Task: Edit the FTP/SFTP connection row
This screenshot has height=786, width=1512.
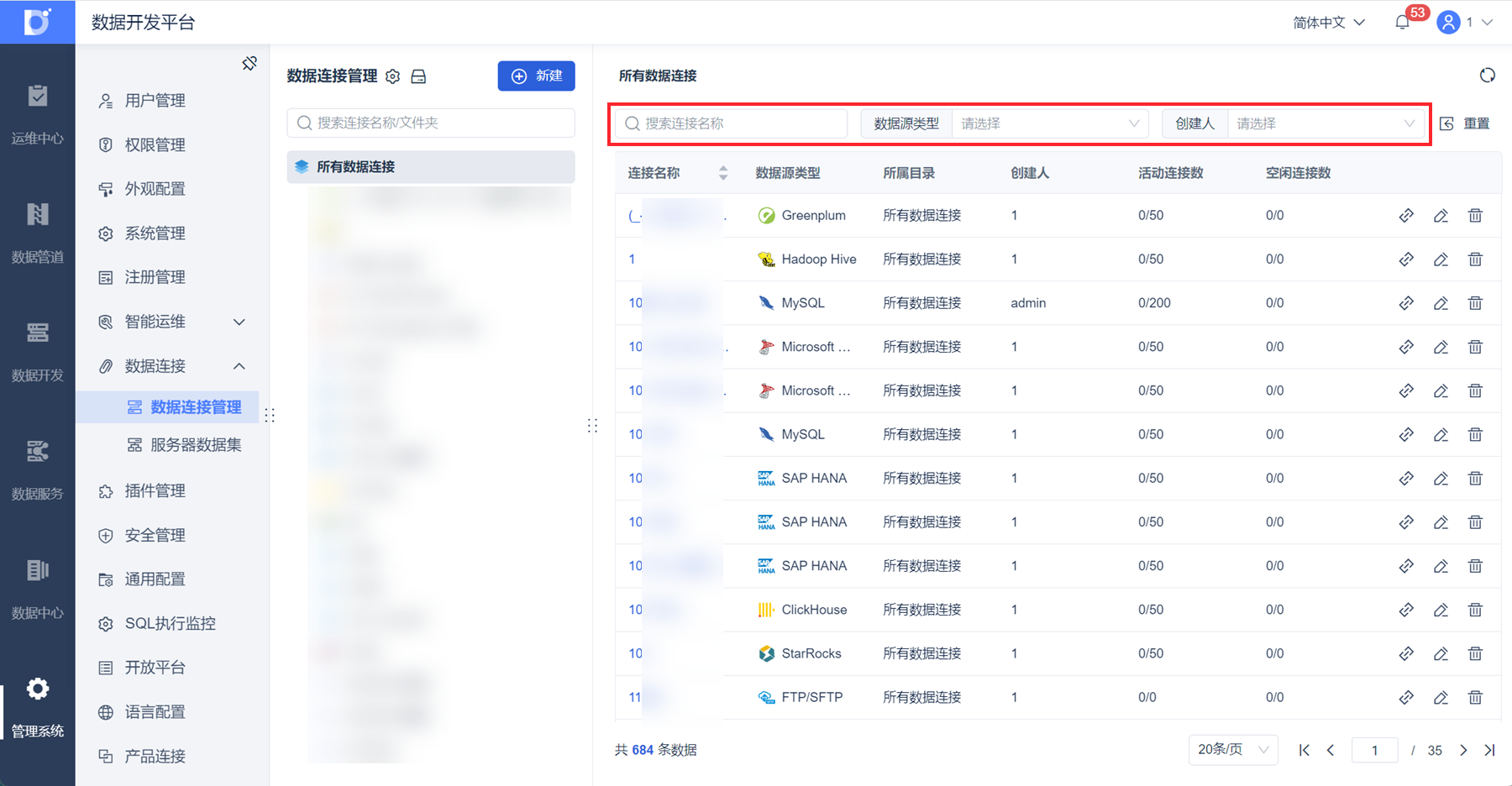Action: tap(1441, 697)
